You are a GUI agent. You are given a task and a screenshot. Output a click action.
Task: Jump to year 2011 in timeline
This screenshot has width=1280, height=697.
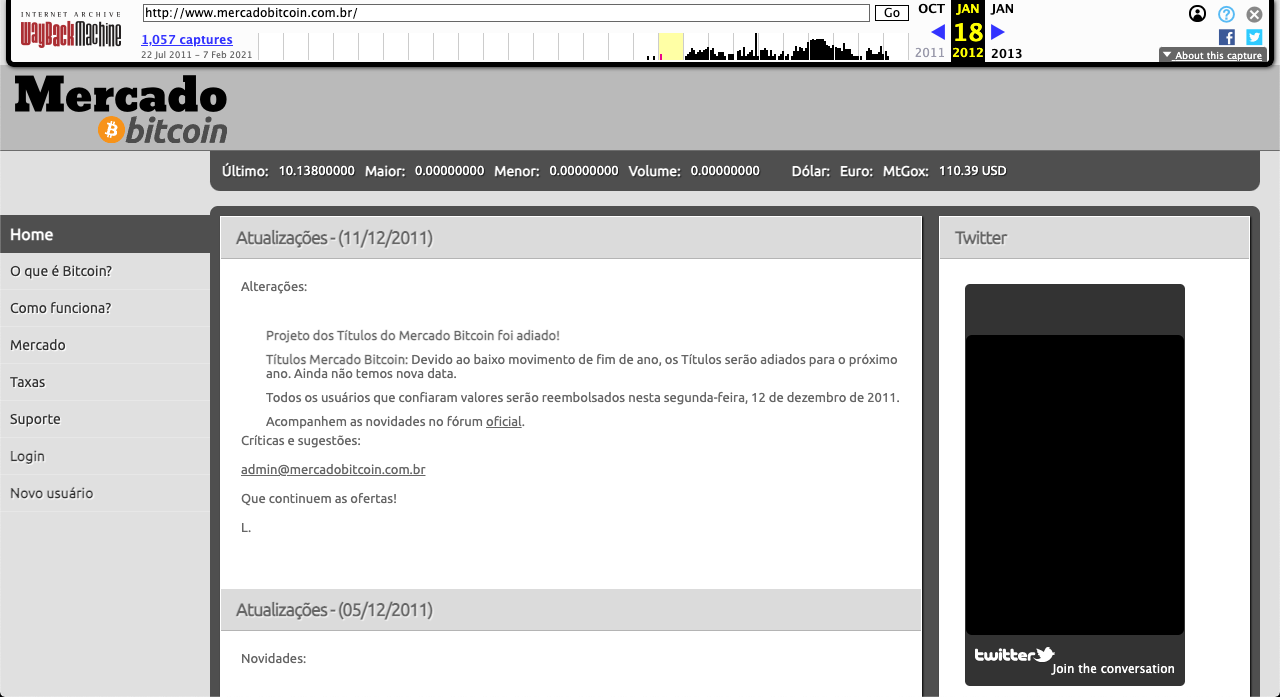pyautogui.click(x=930, y=53)
